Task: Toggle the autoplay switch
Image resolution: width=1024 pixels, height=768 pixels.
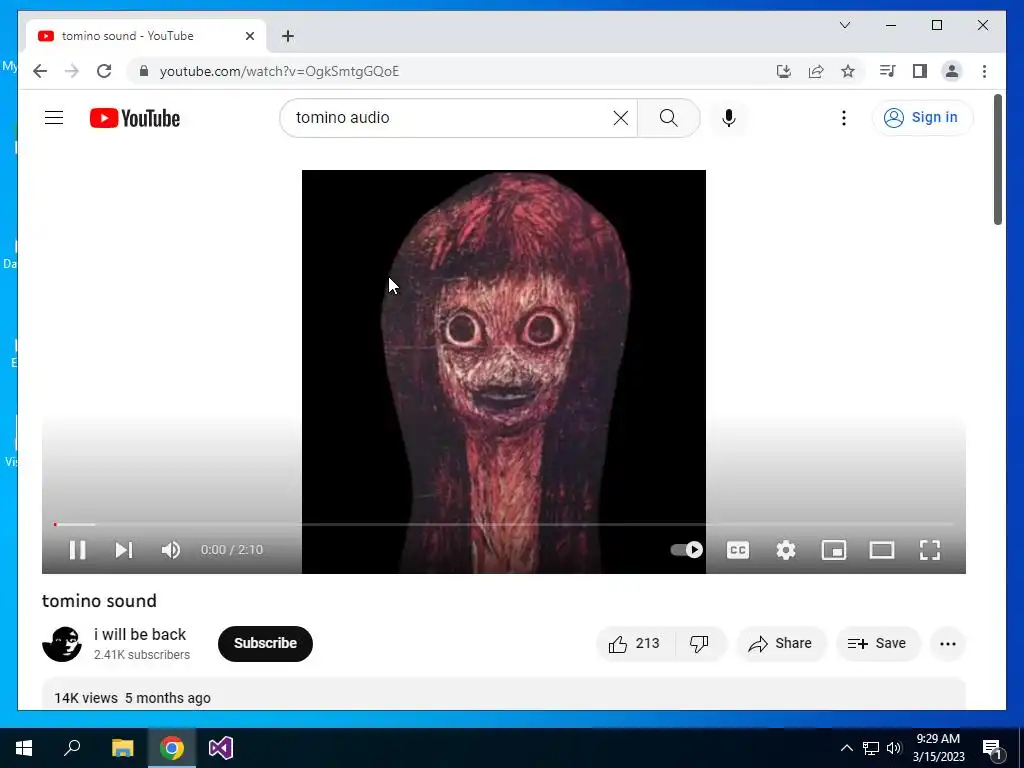Action: [686, 550]
